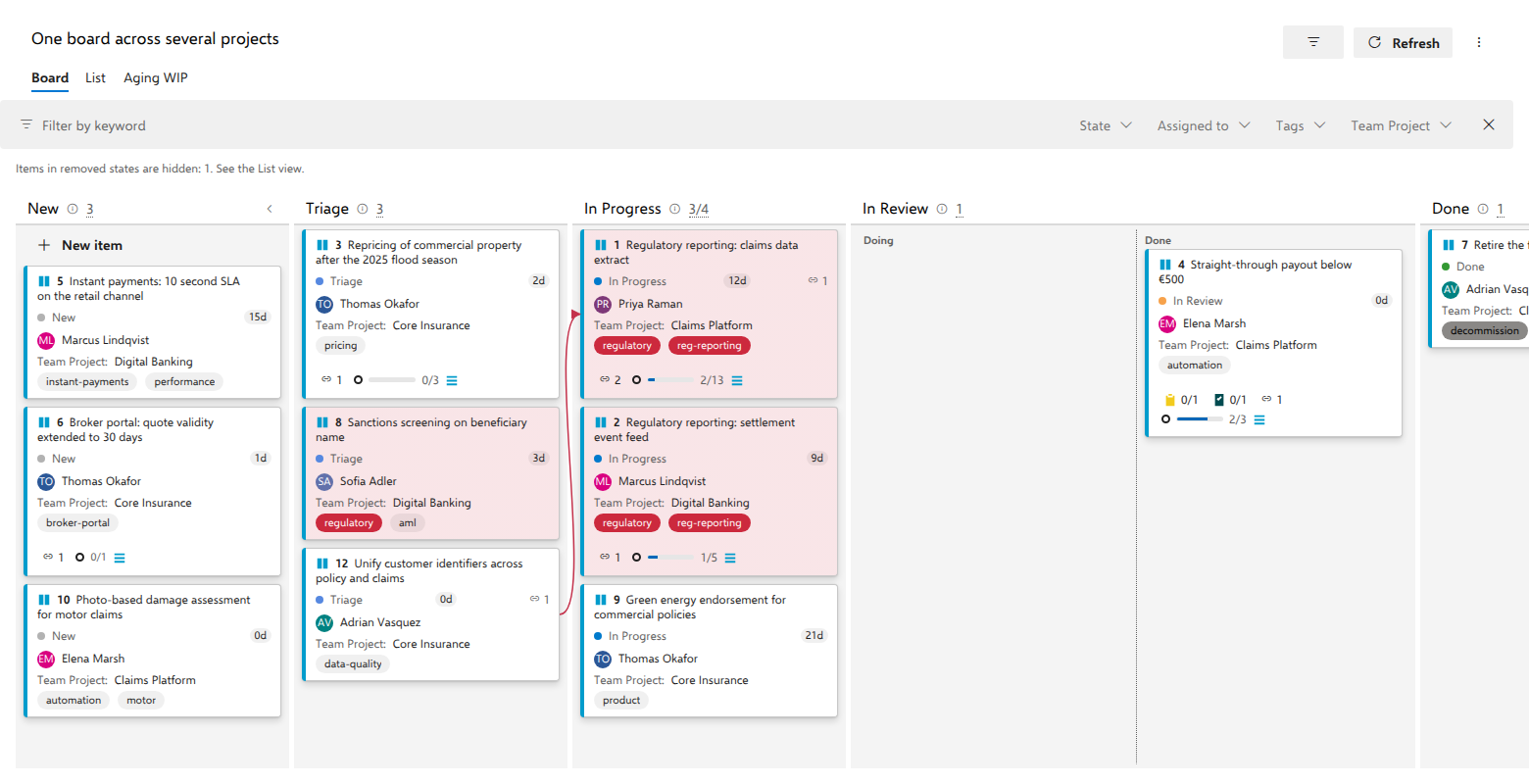Switch to the Board tab
Screen dimensions: 1529x784
pyautogui.click(x=50, y=78)
